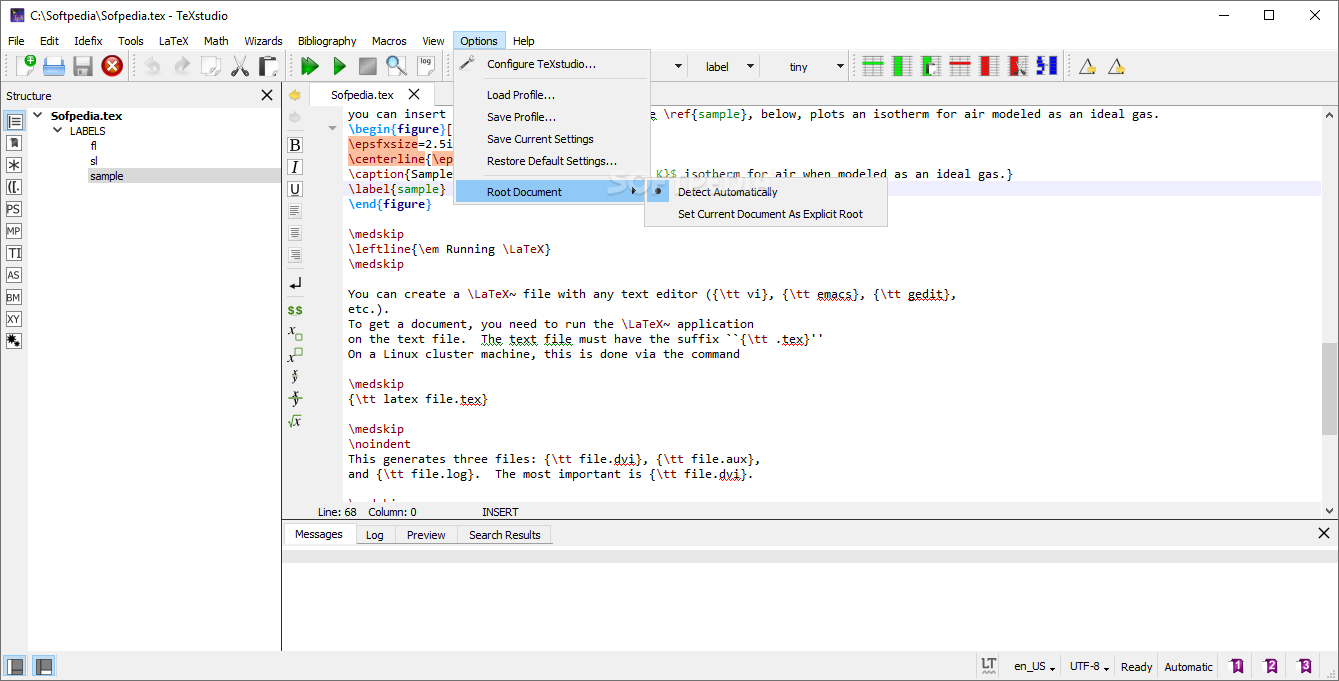Open PS symbols panel in the sidebar
The width and height of the screenshot is (1339, 681).
click(x=14, y=209)
